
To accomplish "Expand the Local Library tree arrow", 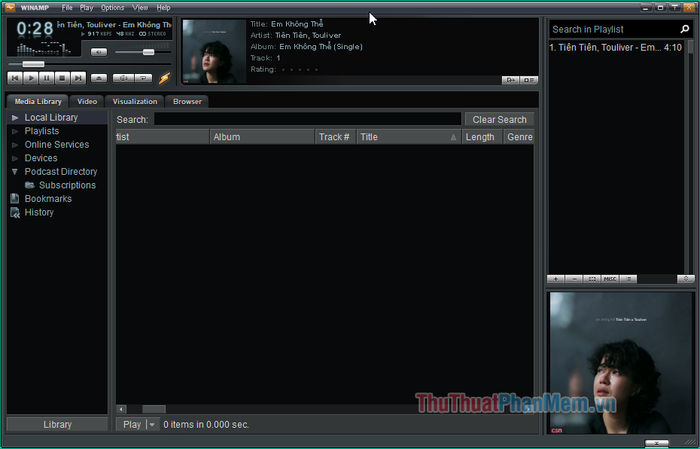I will [15, 118].
